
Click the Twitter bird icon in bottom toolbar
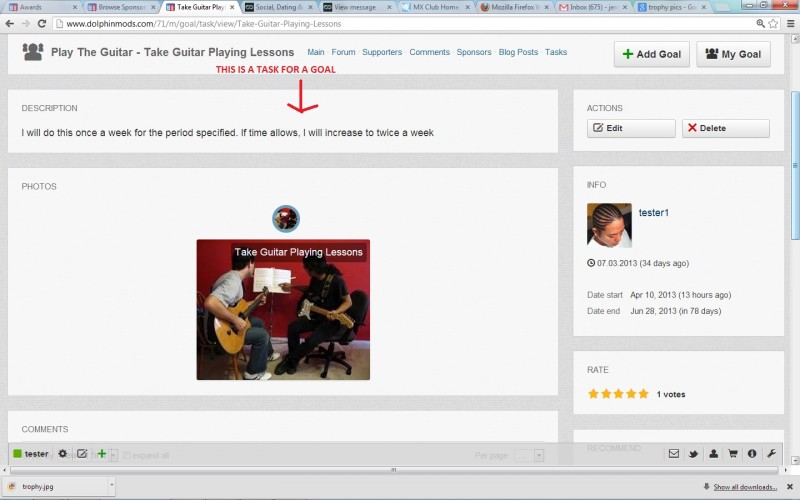pyautogui.click(x=693, y=454)
